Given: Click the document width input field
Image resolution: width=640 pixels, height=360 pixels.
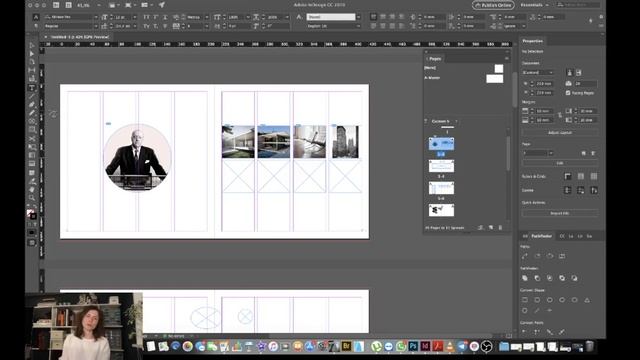Looking at the screenshot, I should click(x=544, y=84).
